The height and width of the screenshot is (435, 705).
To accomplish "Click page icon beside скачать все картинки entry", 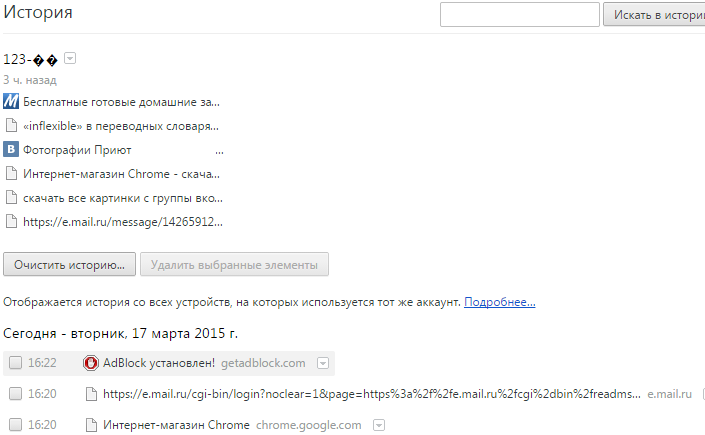I will (x=11, y=198).
